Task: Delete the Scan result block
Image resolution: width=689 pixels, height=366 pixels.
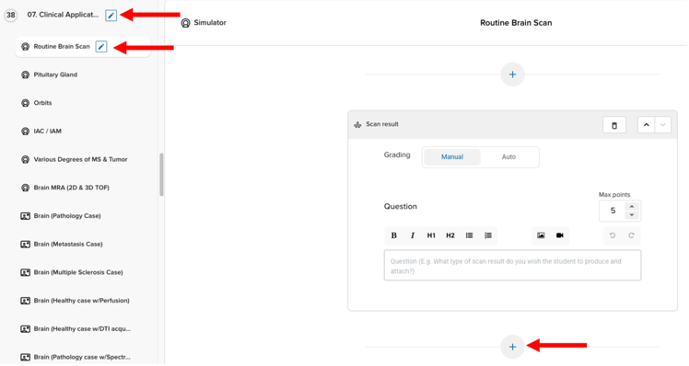Action: point(614,125)
